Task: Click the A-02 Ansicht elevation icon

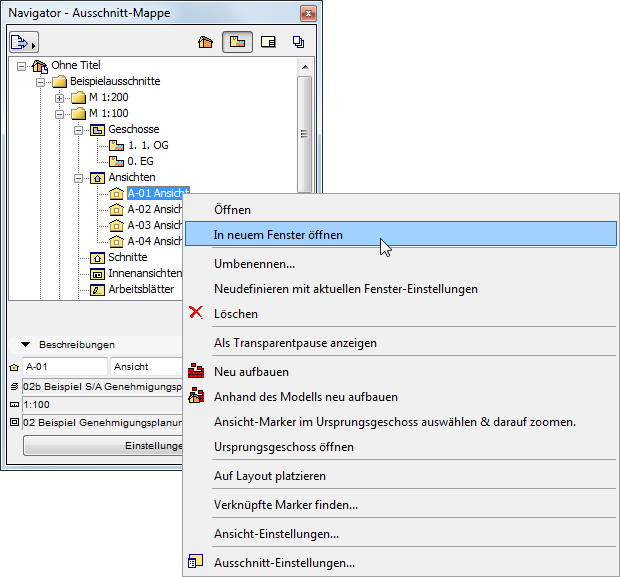Action: [x=116, y=209]
